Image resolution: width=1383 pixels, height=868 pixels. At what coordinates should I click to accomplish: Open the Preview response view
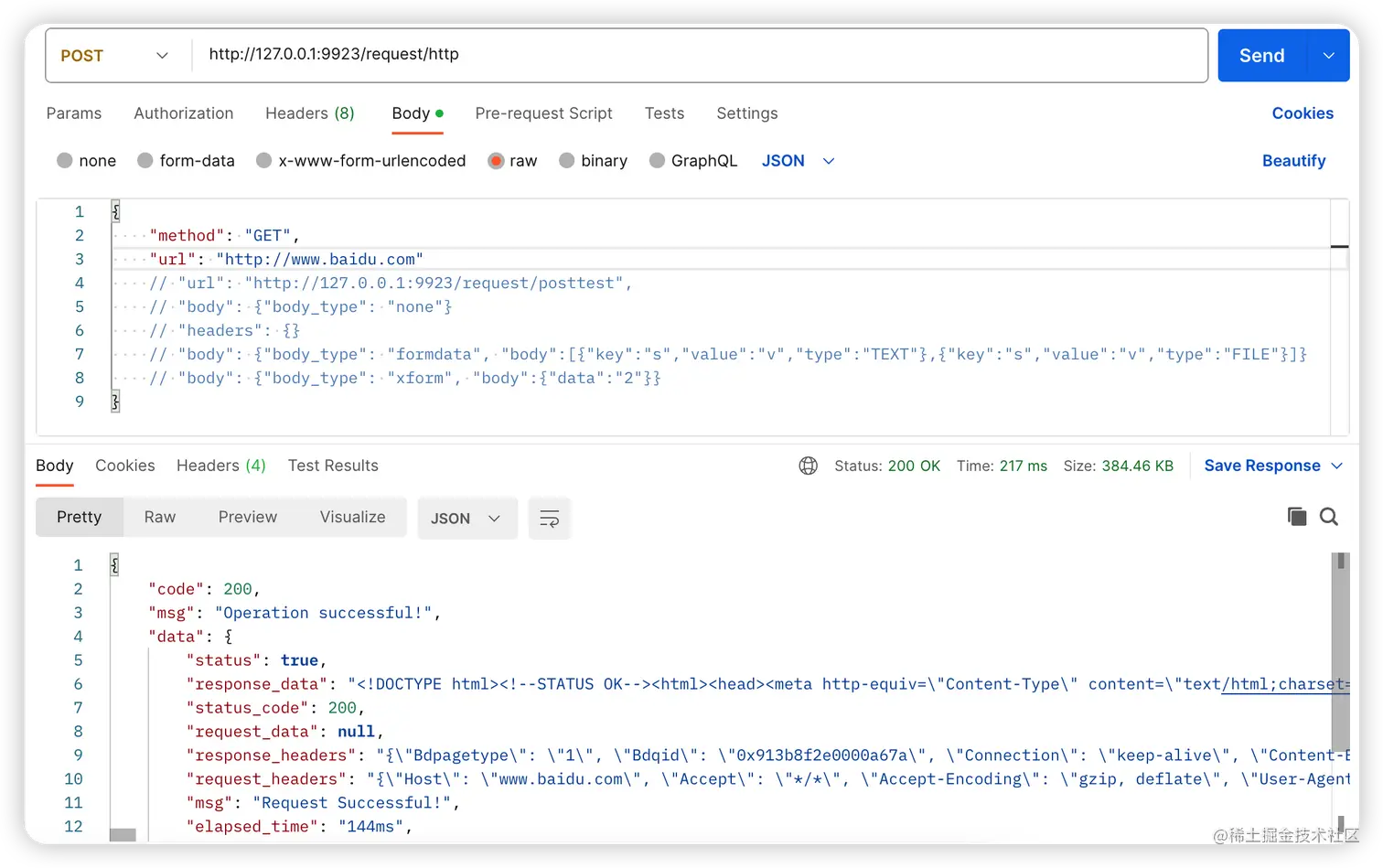248,517
